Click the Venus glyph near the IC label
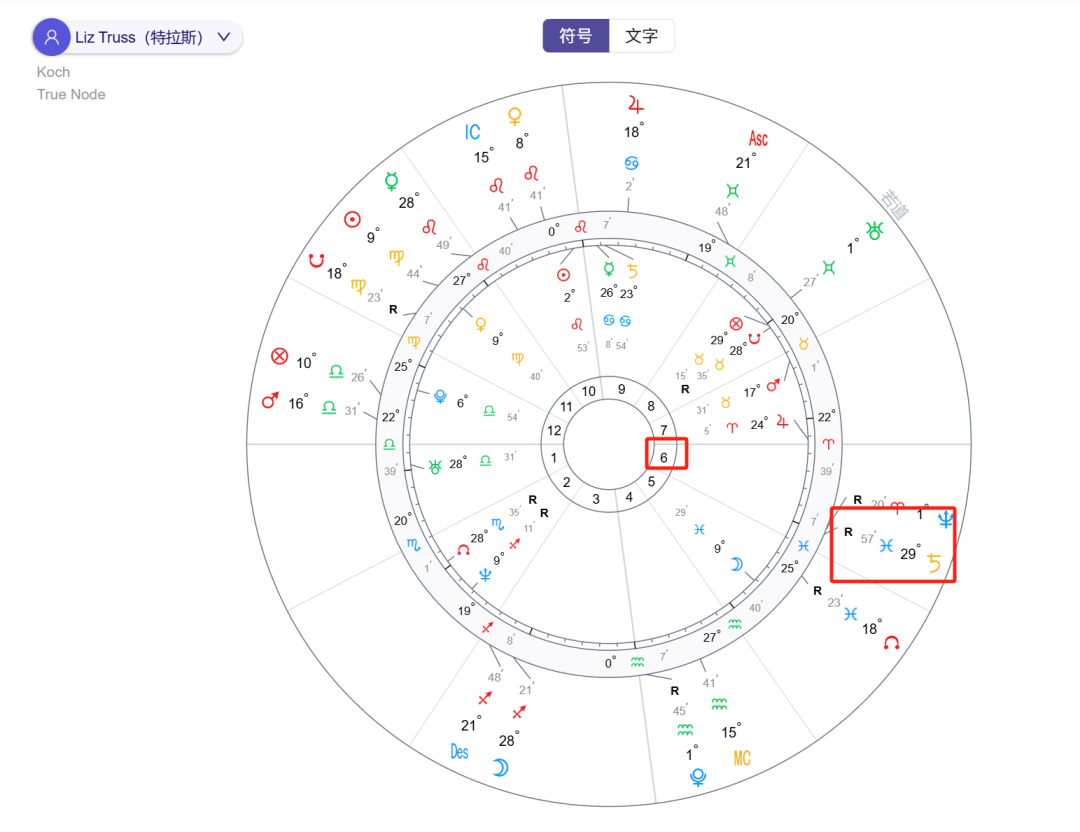 tap(514, 117)
